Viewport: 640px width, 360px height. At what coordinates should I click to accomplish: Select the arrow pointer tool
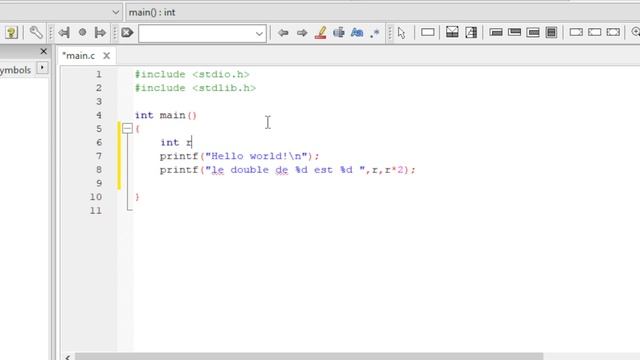point(402,33)
